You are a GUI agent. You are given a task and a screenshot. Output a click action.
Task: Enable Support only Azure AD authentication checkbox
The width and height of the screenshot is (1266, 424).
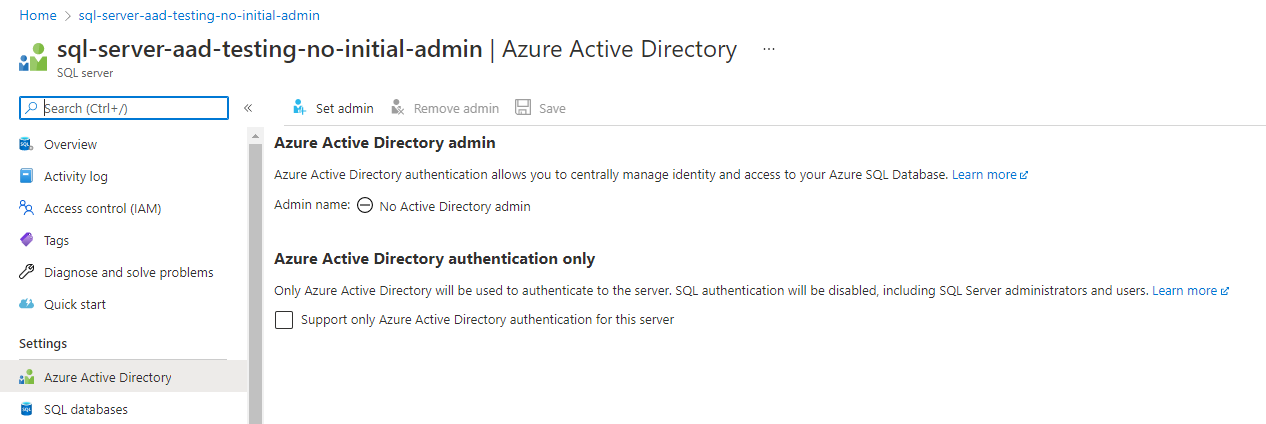(284, 320)
